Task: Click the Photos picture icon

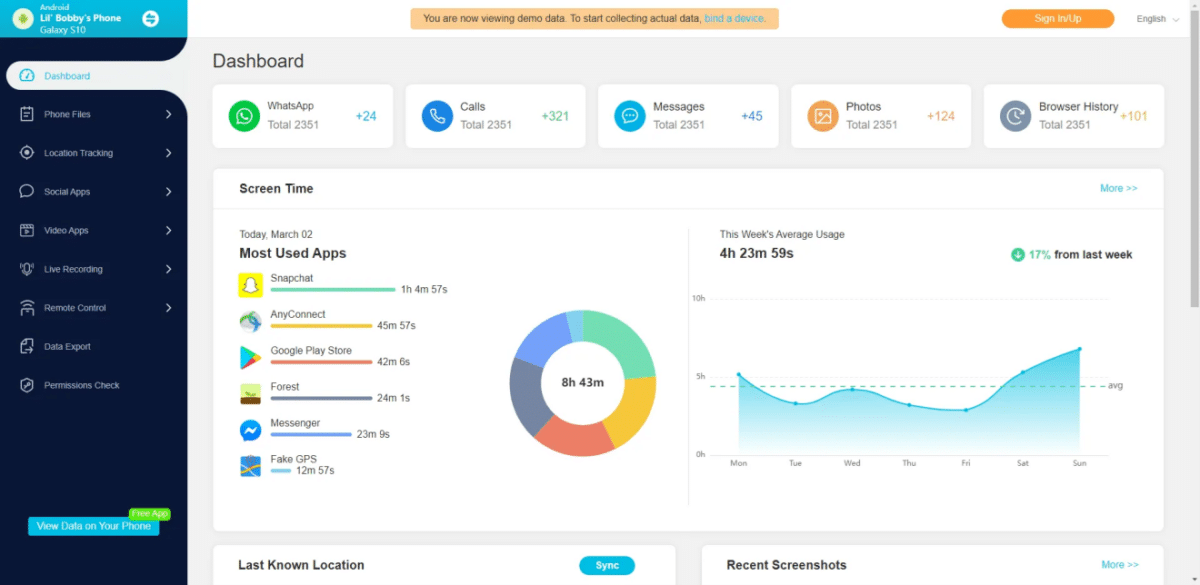Action: [822, 116]
